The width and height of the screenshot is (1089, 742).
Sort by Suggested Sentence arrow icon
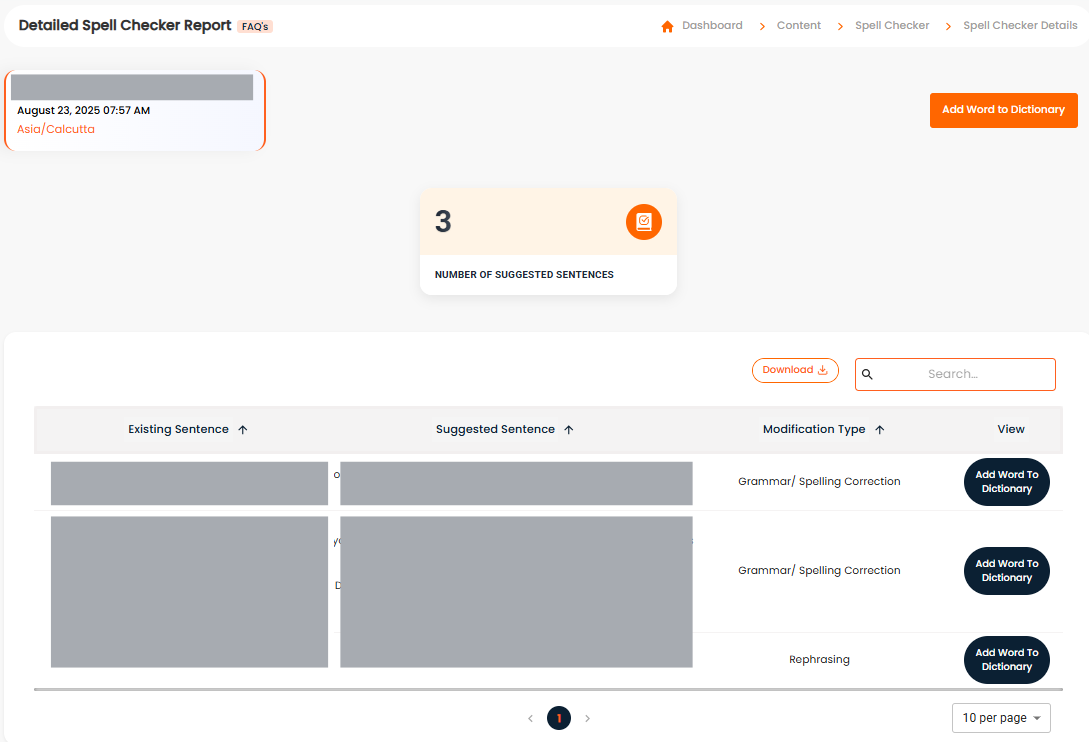(x=569, y=430)
